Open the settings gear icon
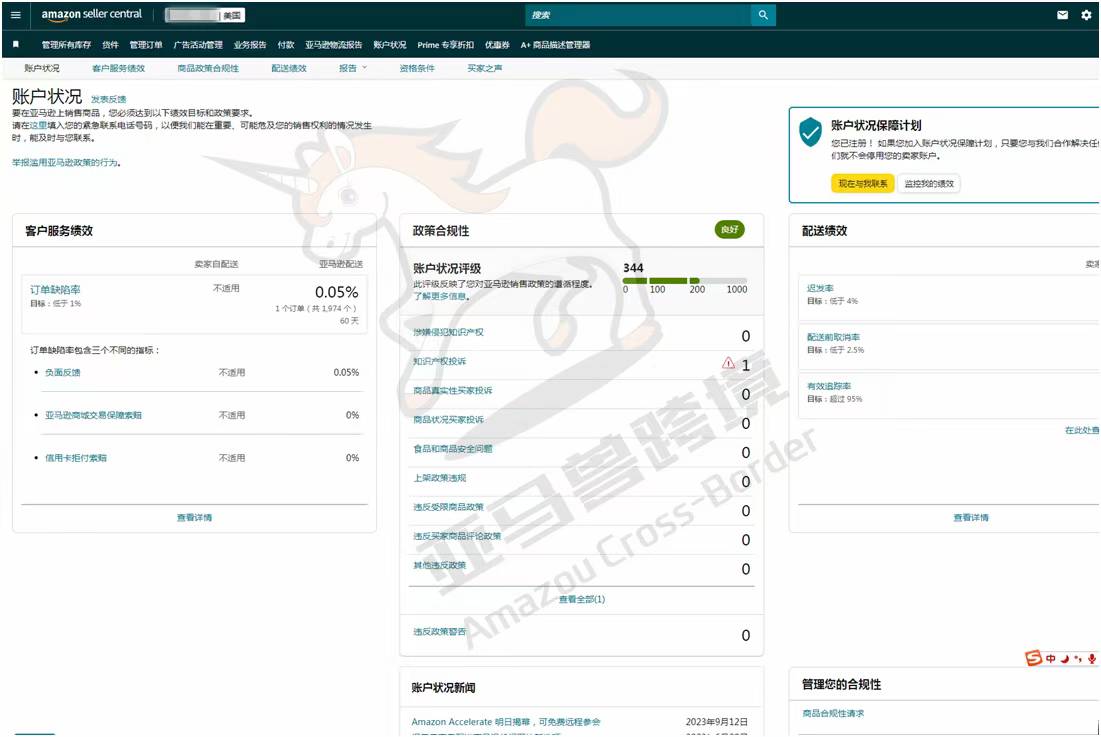Screen dimensions: 1101x737 [1086, 15]
